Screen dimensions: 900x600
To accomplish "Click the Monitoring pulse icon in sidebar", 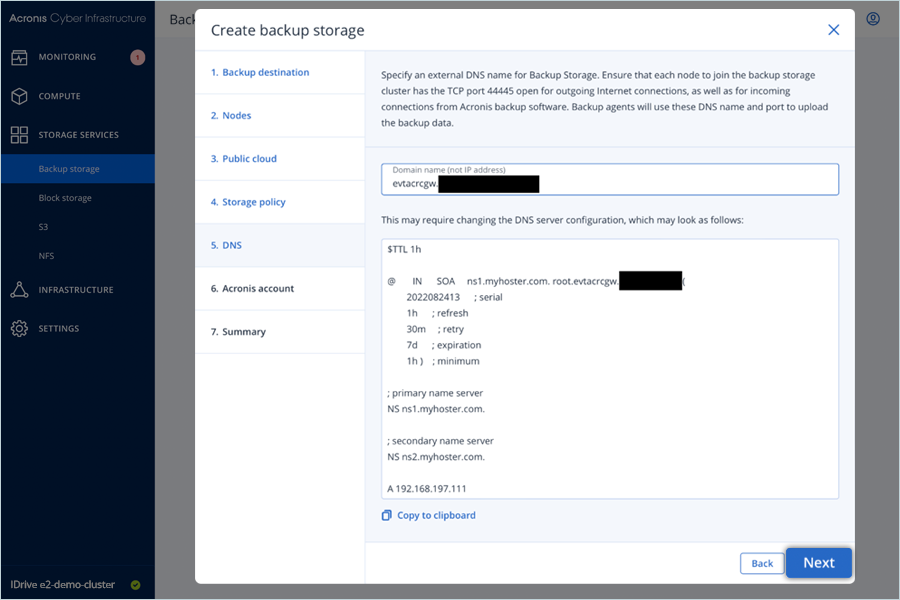I will tap(19, 57).
